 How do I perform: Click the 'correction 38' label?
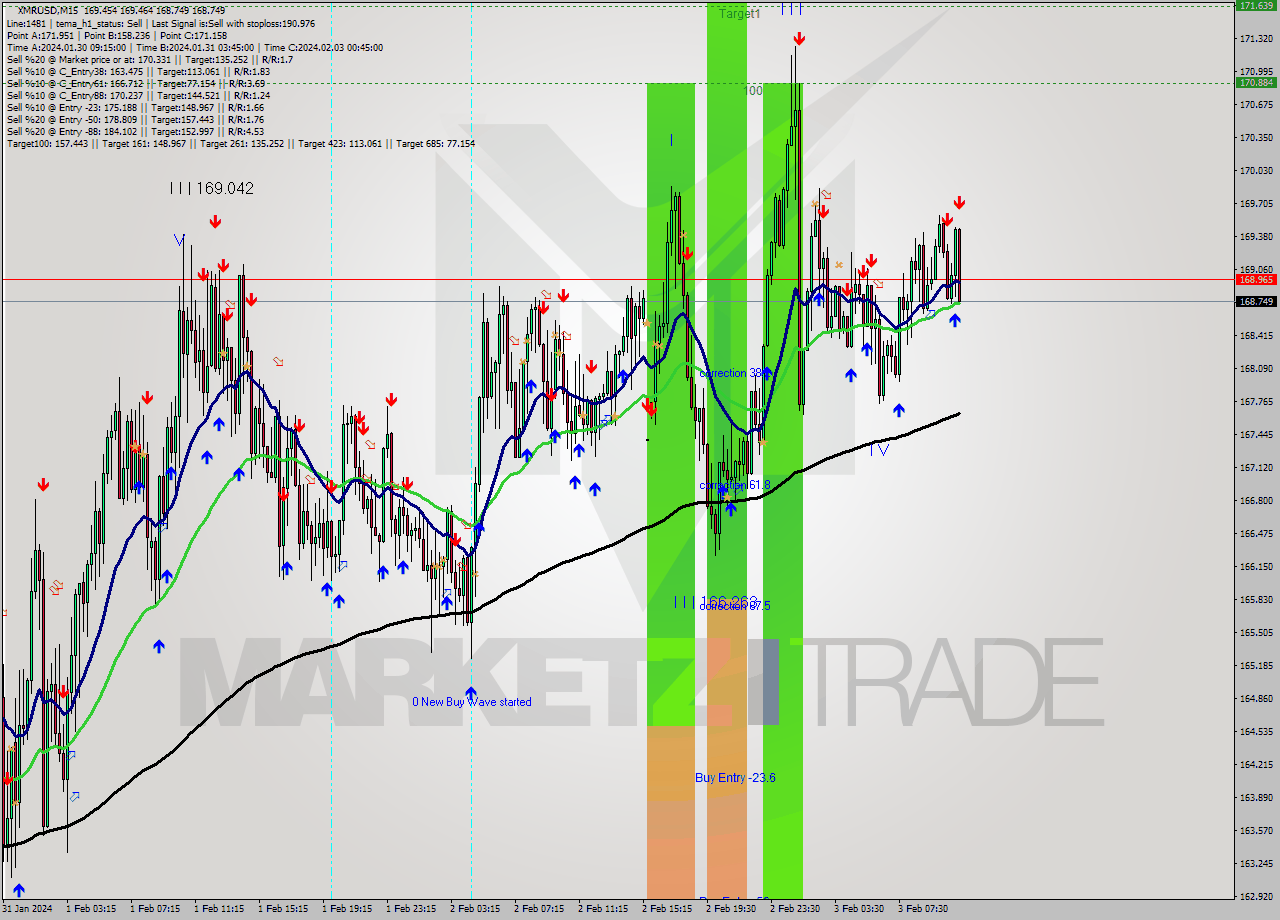tap(735, 373)
